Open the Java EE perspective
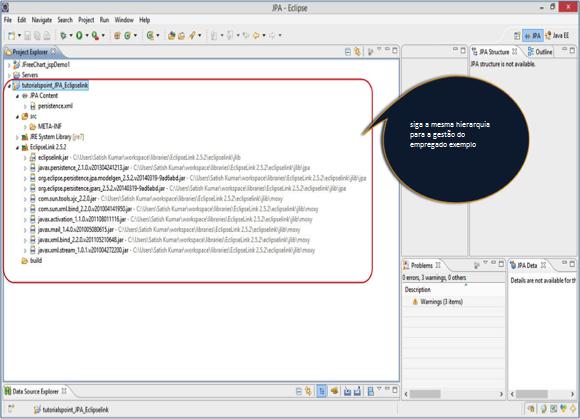 point(557,36)
